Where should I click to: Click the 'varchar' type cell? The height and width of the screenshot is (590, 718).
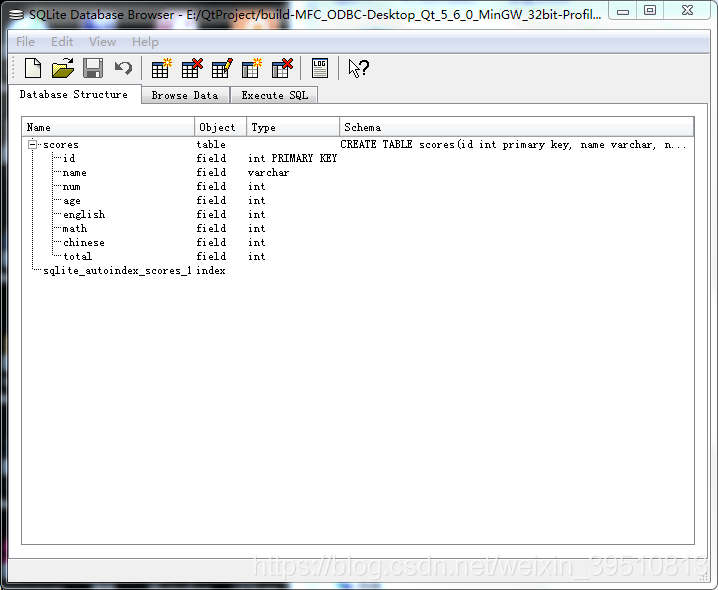coord(268,173)
